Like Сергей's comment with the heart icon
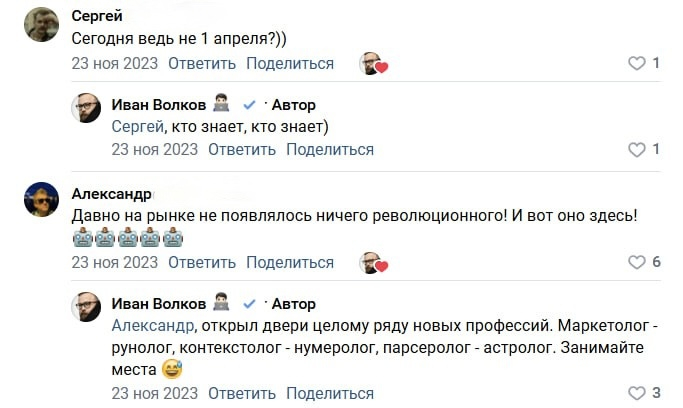 [x=637, y=63]
